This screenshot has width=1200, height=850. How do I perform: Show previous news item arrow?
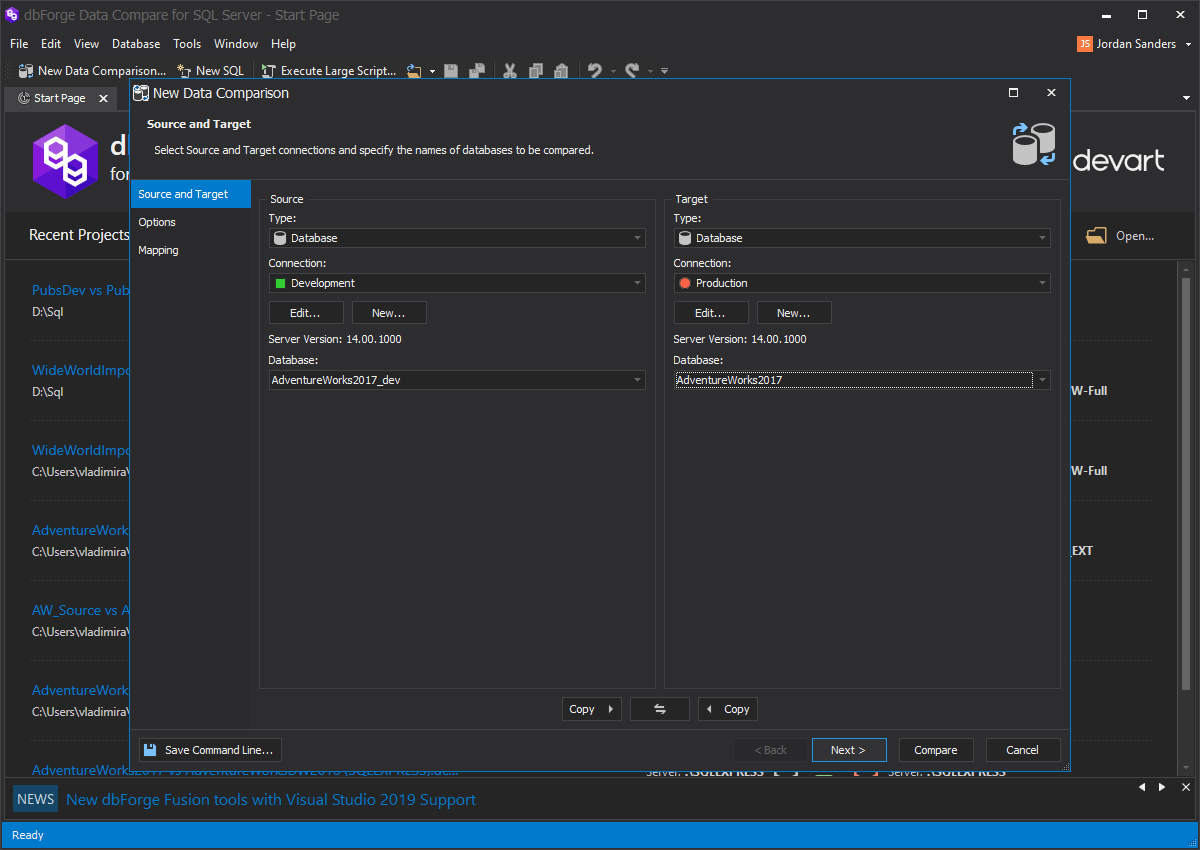point(1143,788)
